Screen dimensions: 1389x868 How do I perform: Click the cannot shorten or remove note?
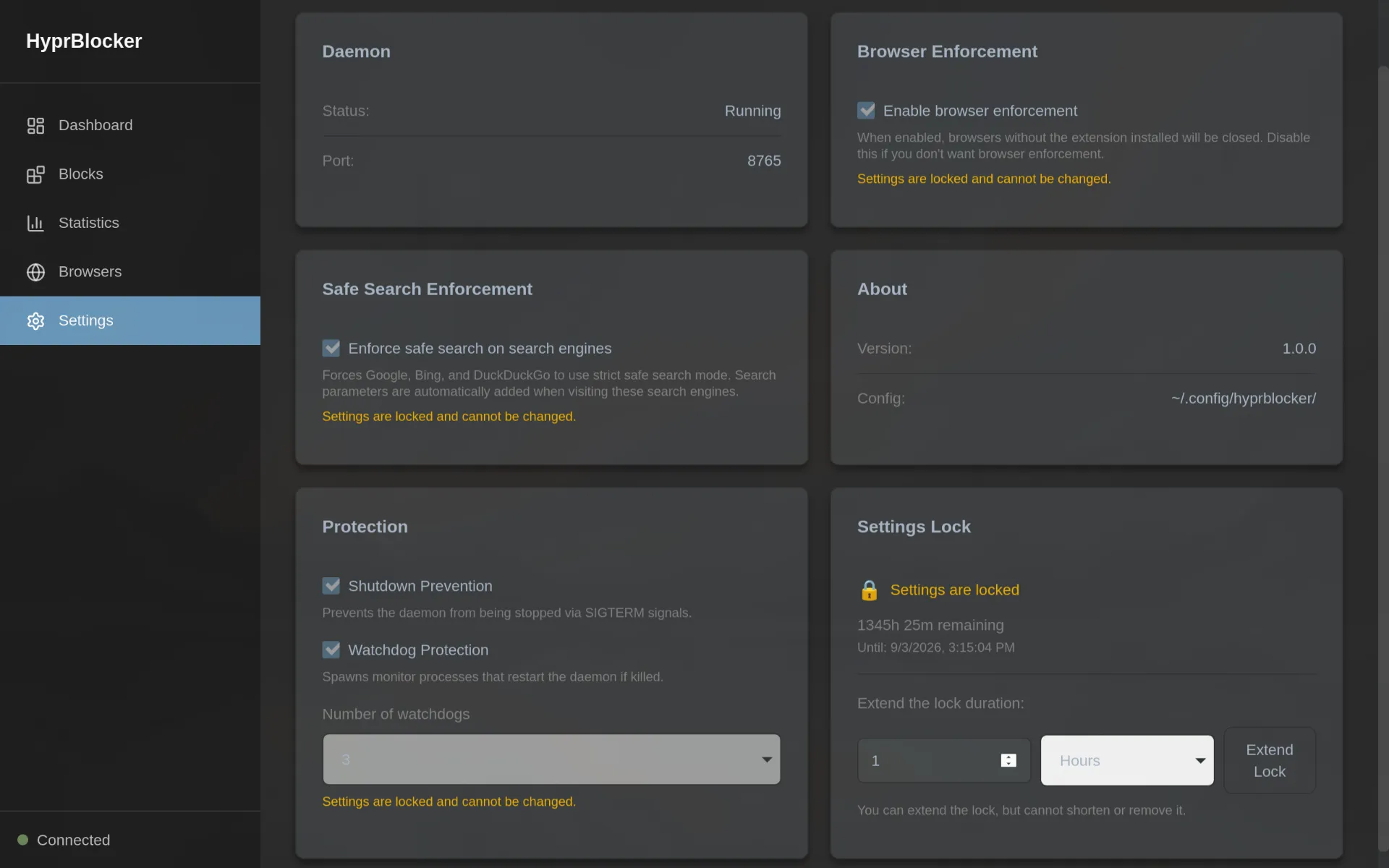point(1021,810)
